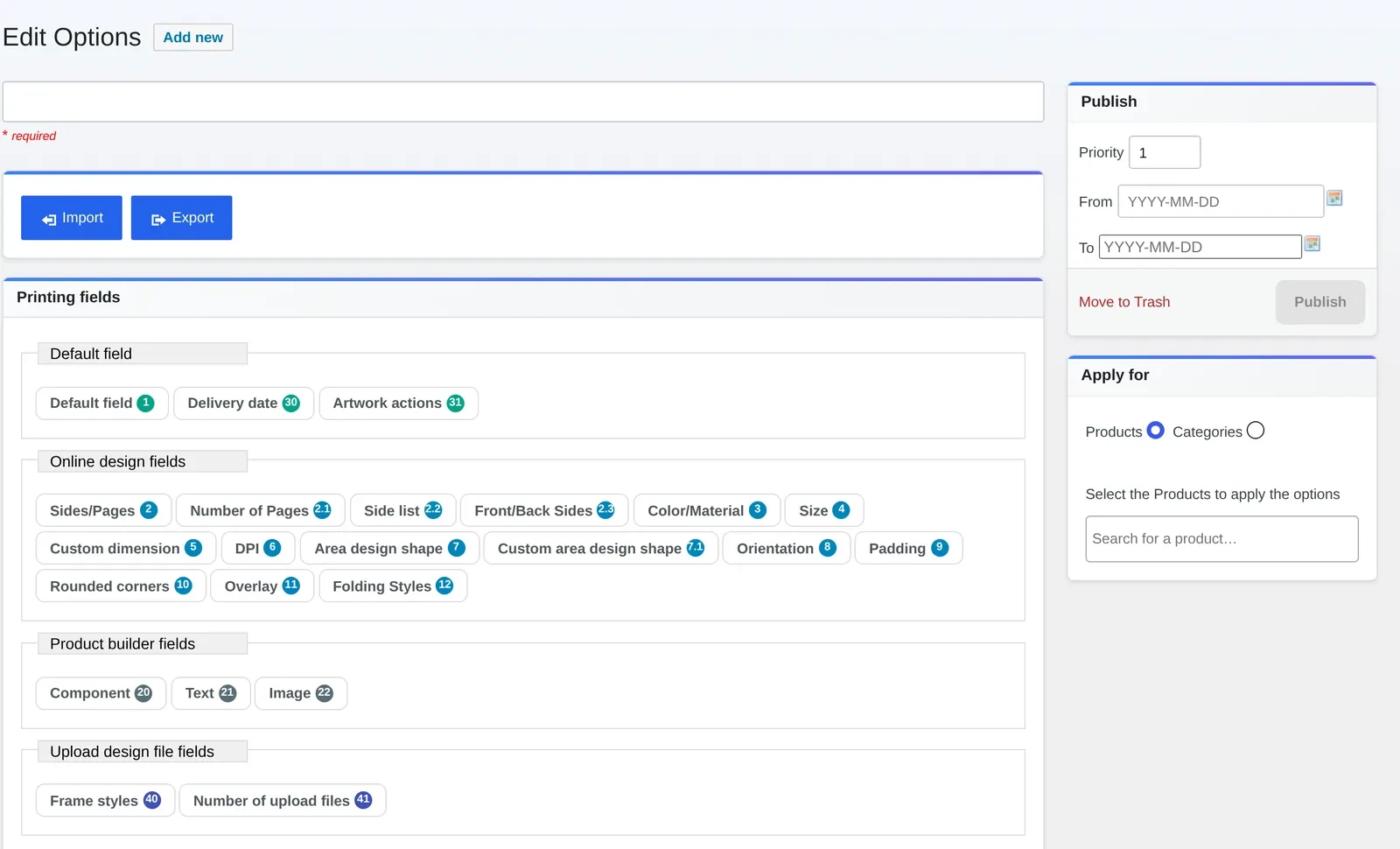
Task: Click the Publish button
Action: [1319, 302]
